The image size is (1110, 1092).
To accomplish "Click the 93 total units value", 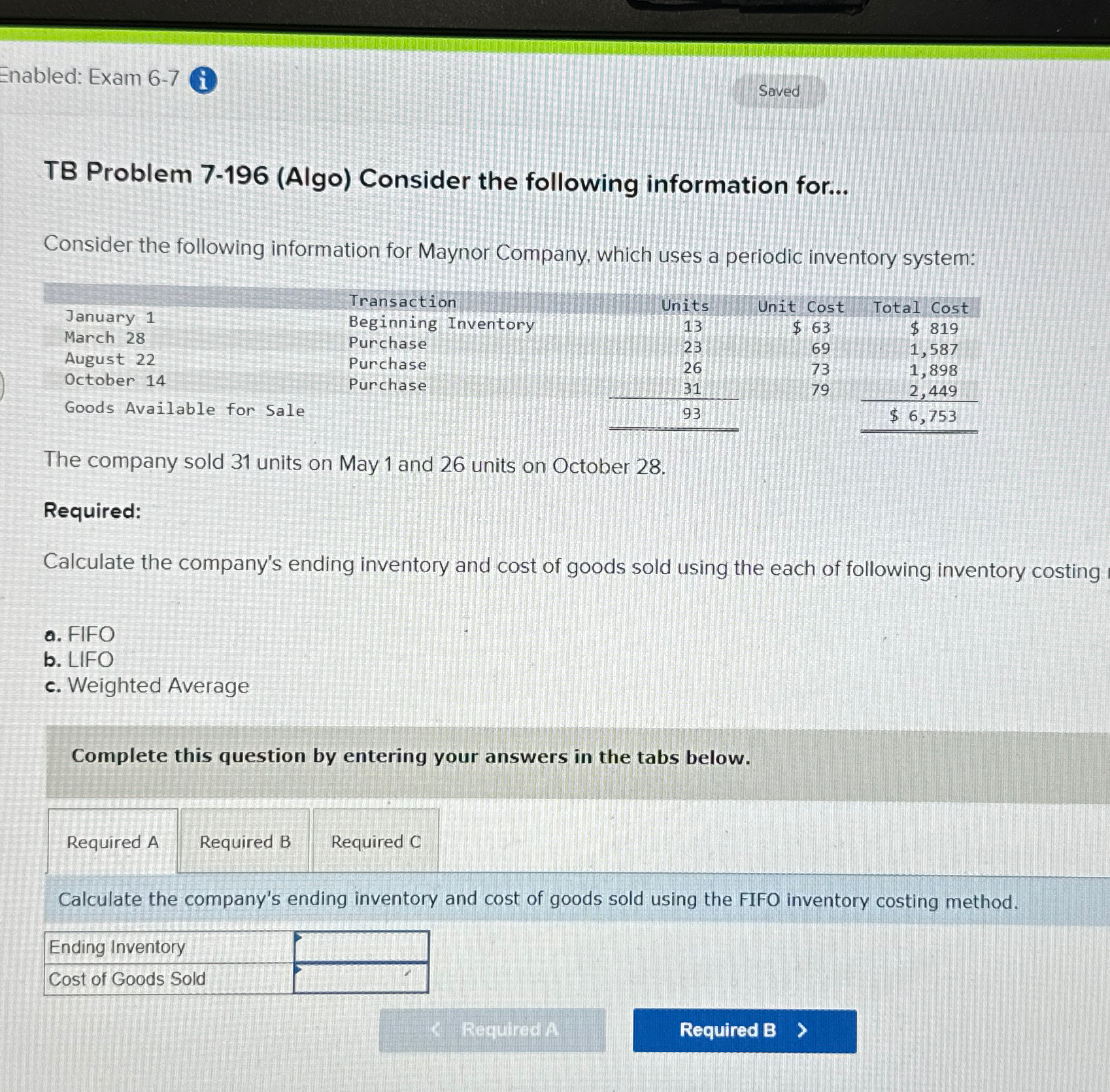I will click(x=691, y=413).
